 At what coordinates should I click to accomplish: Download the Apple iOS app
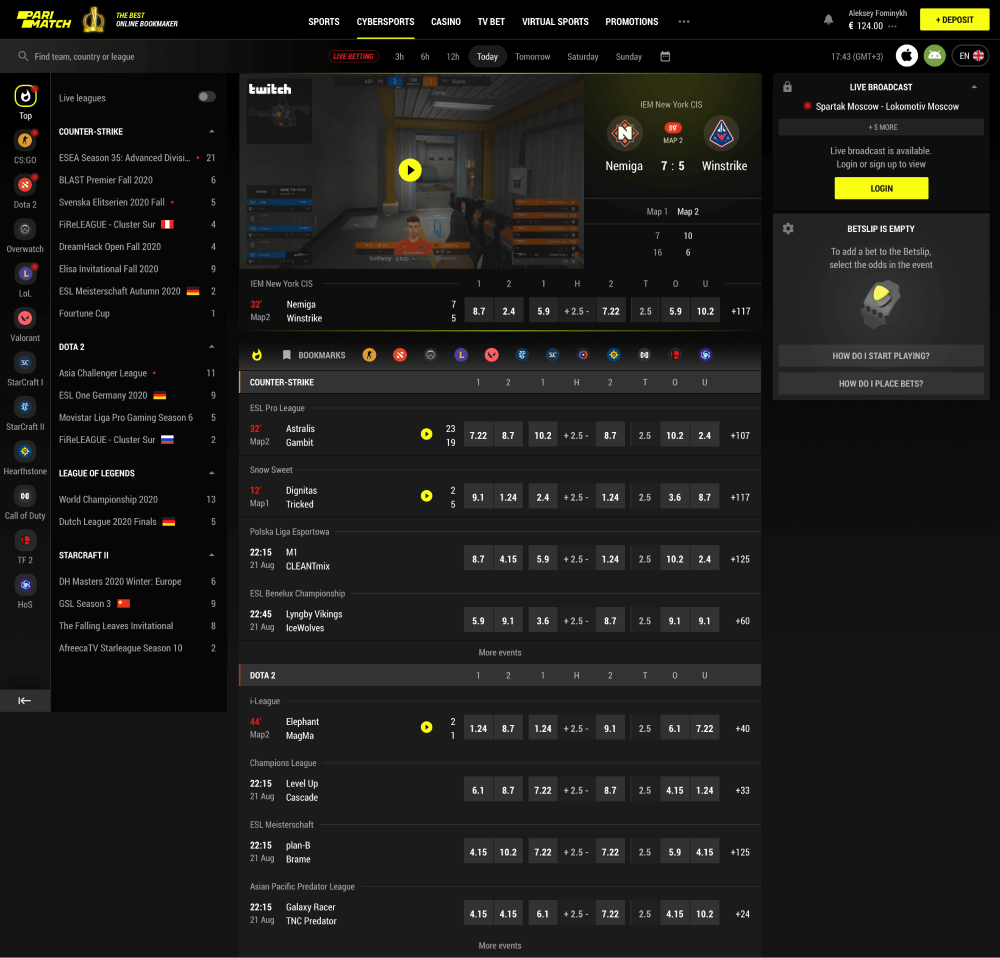pos(906,55)
